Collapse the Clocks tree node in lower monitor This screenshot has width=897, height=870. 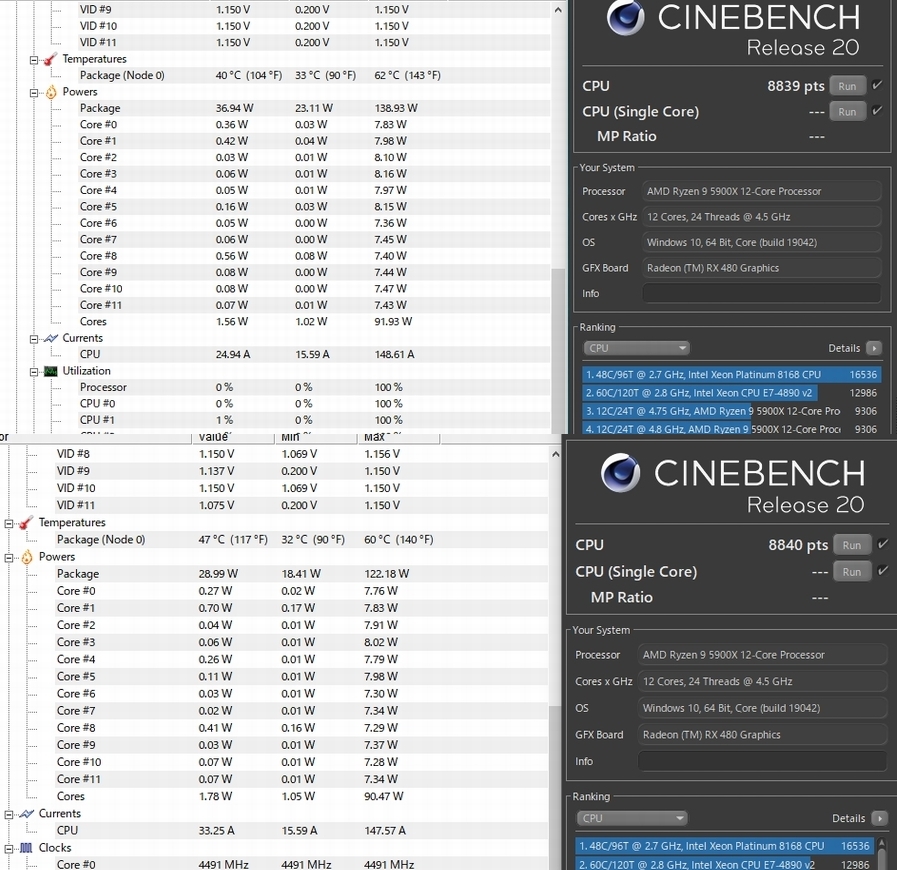point(9,848)
